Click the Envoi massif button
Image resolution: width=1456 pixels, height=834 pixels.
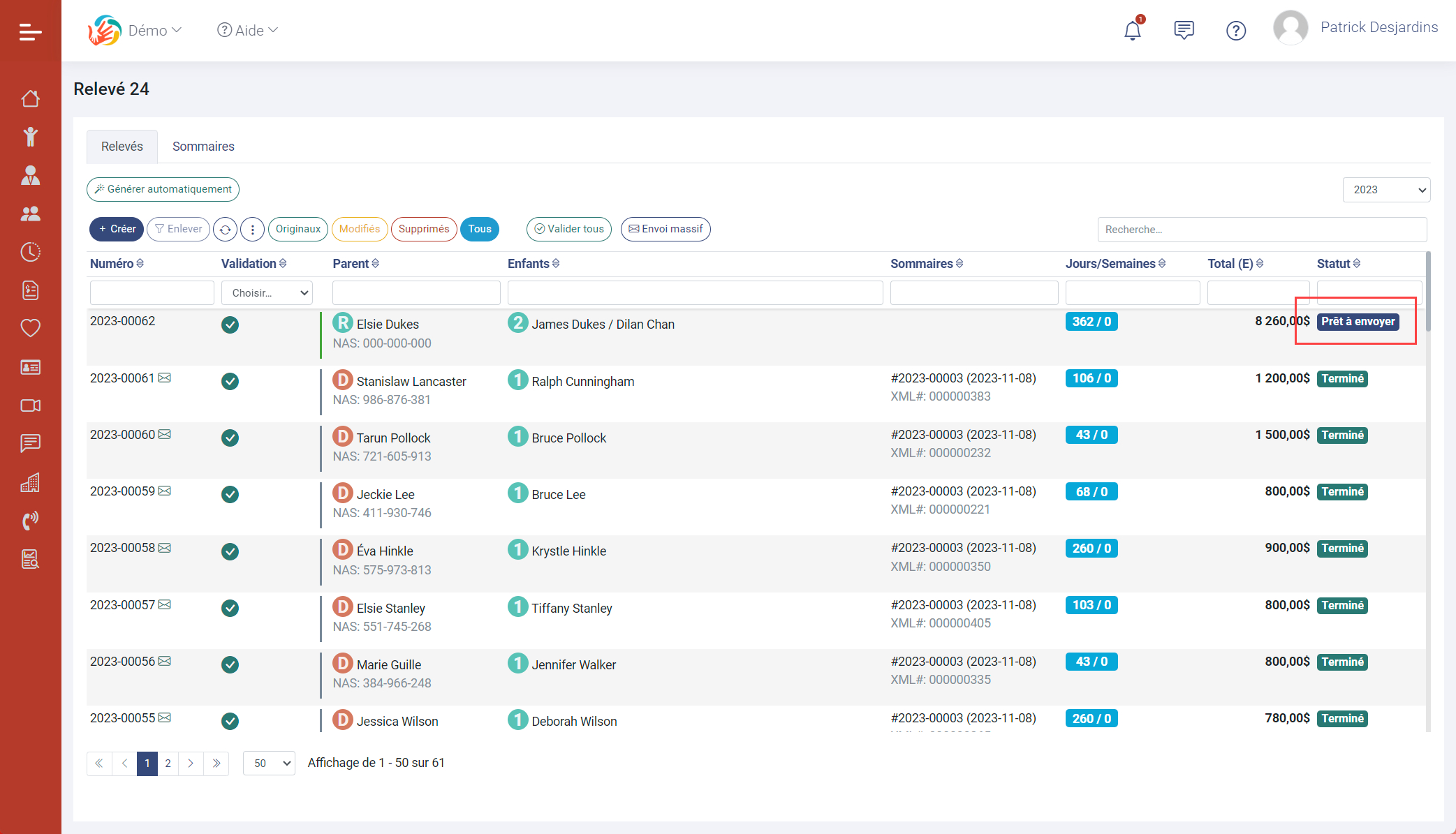665,229
